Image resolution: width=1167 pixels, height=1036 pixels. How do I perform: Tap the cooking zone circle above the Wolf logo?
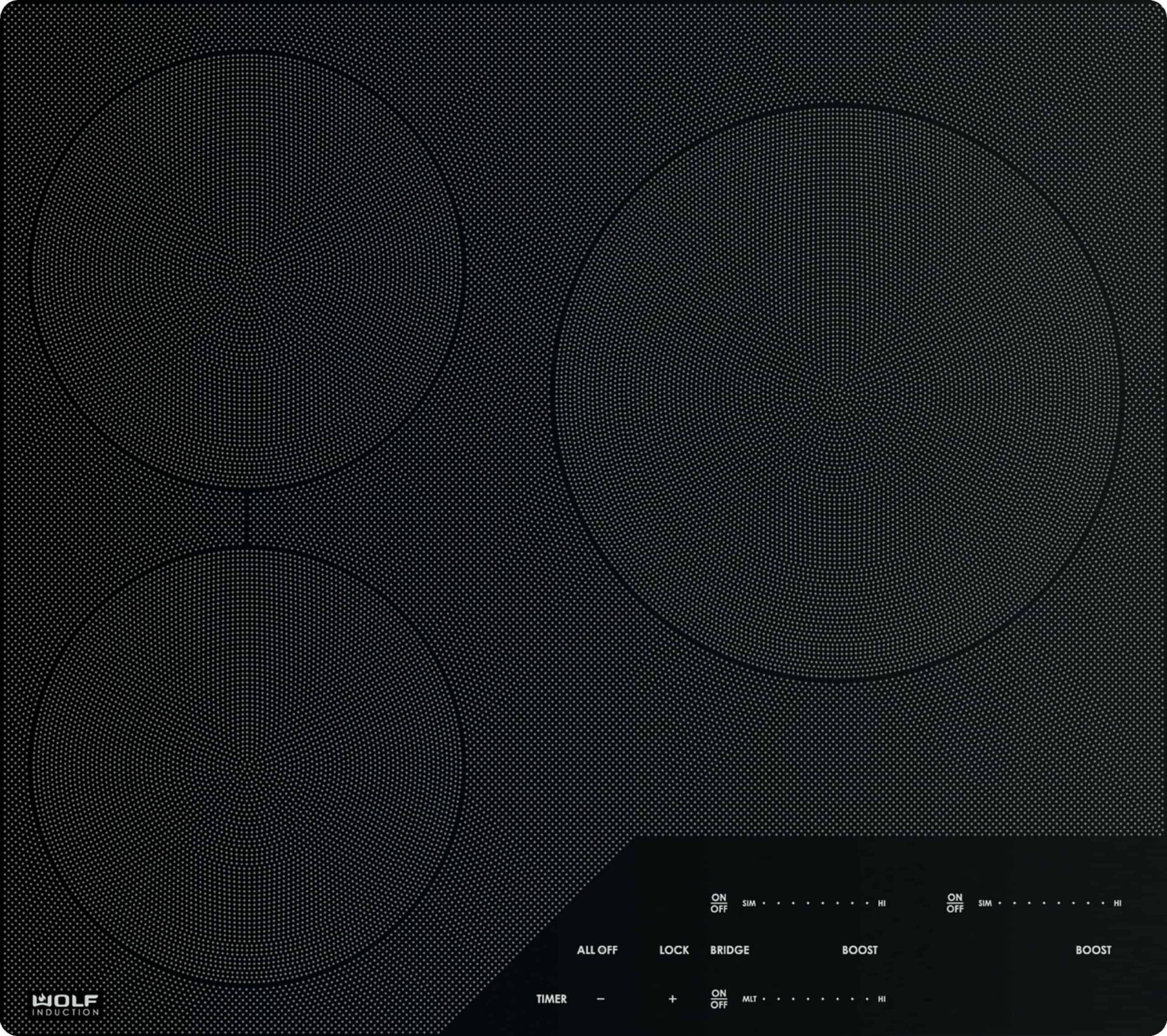click(x=246, y=765)
